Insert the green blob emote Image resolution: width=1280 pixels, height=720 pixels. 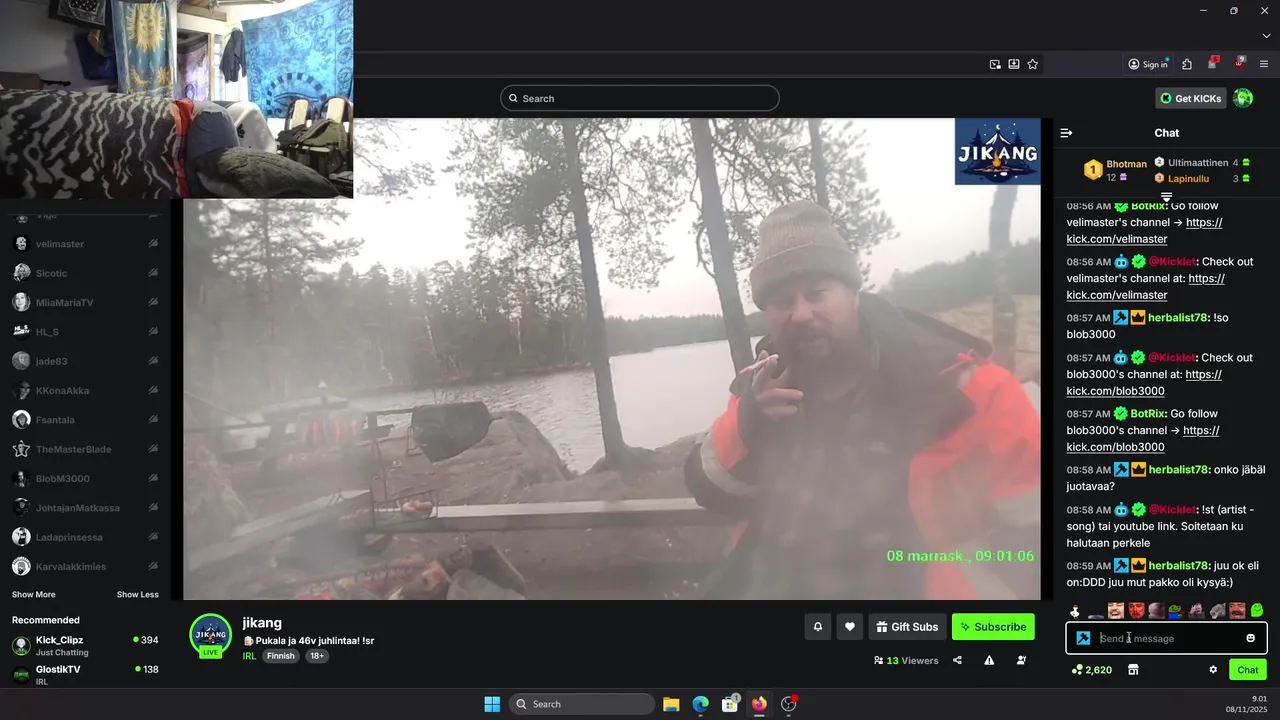click(x=1257, y=610)
